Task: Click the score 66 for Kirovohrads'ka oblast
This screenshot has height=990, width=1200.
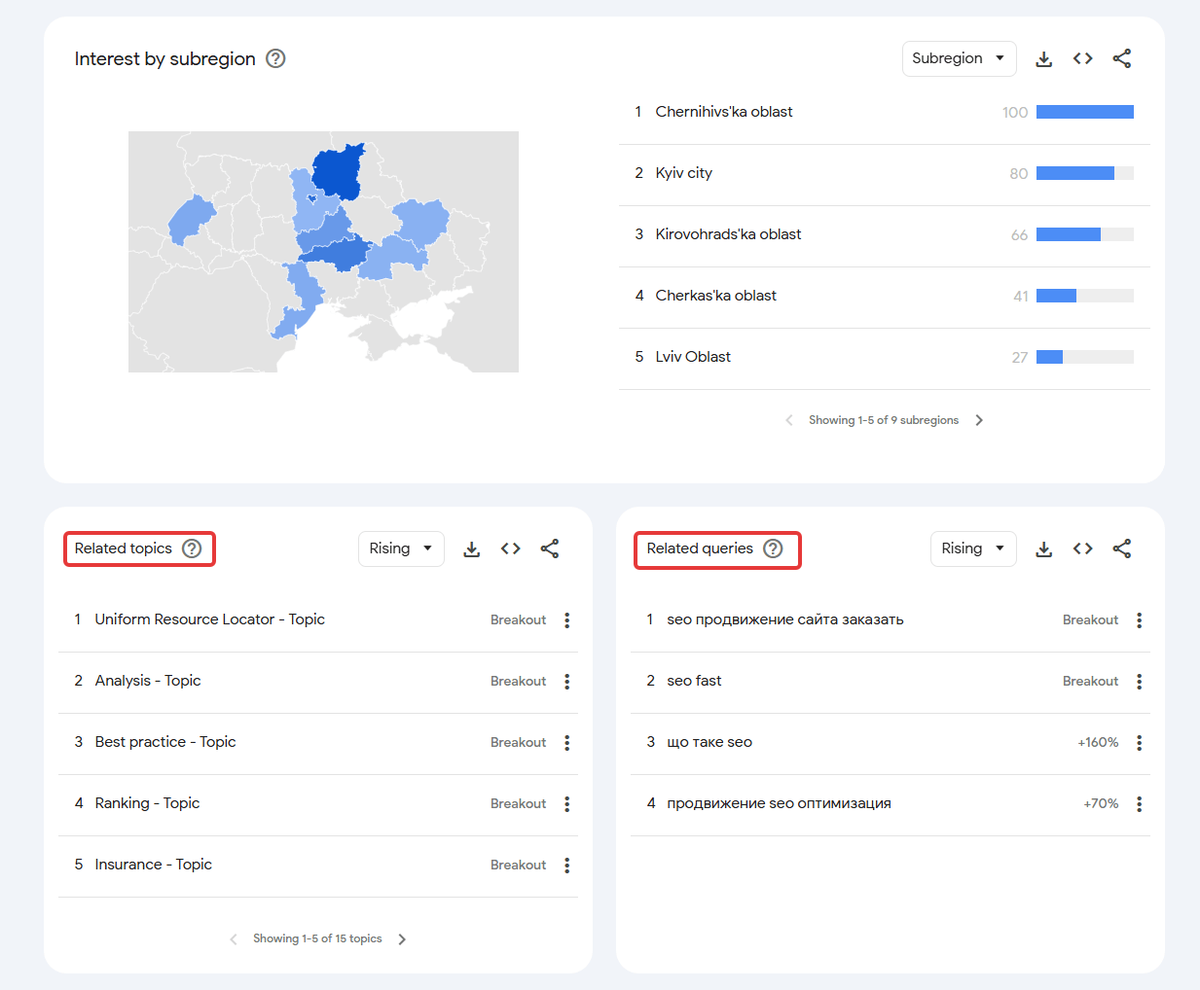Action: (x=1019, y=235)
